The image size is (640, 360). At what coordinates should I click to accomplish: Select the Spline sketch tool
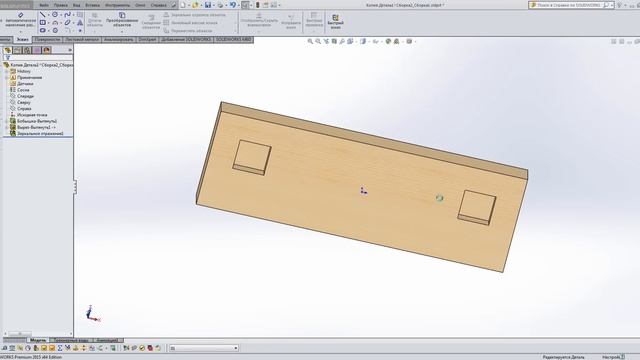(68, 15)
